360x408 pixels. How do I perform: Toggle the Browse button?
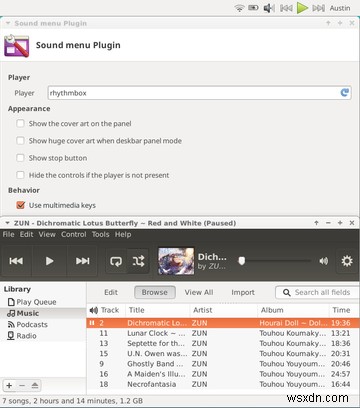click(155, 292)
